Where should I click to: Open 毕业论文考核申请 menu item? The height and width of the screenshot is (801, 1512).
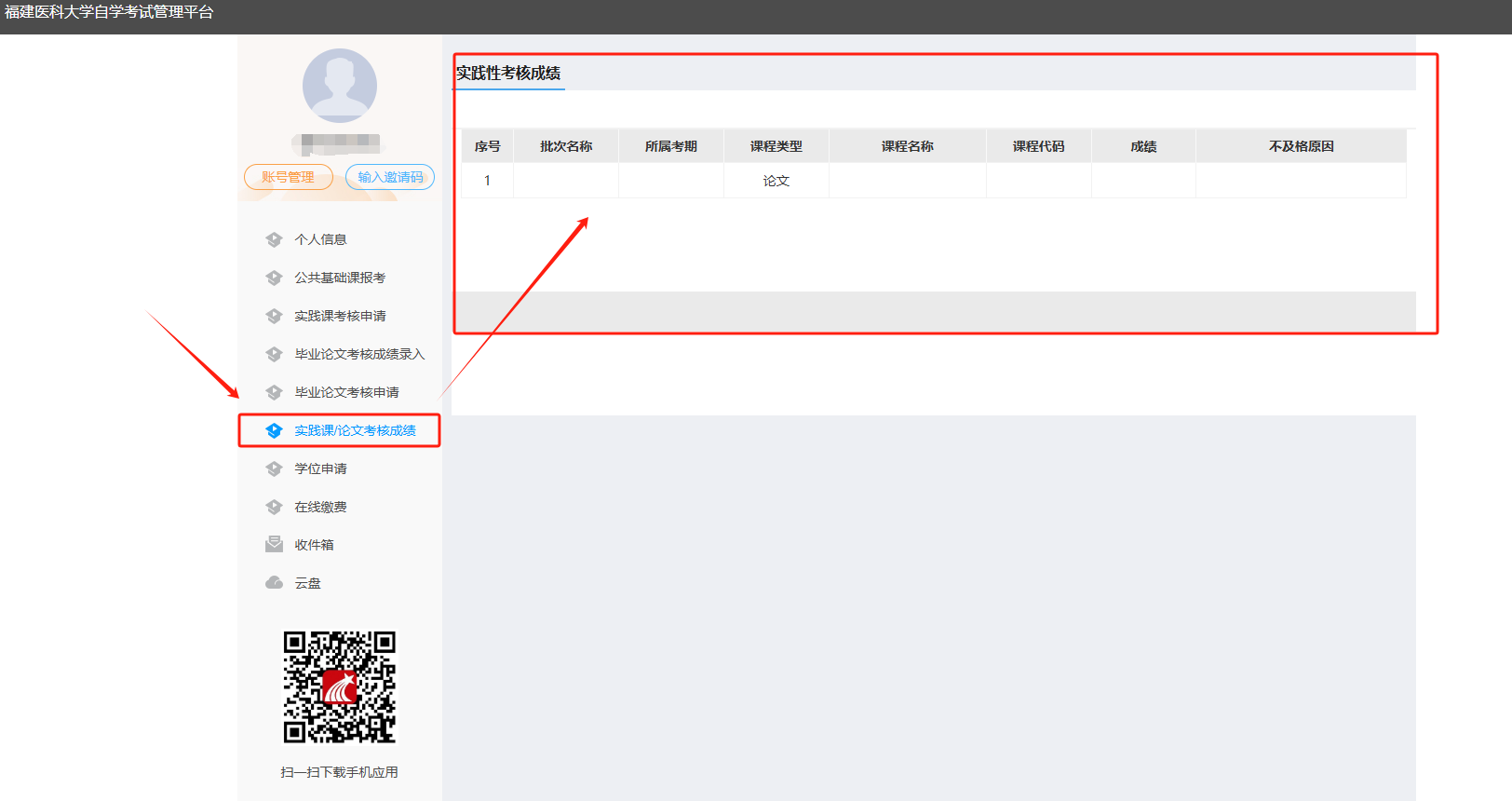point(346,392)
